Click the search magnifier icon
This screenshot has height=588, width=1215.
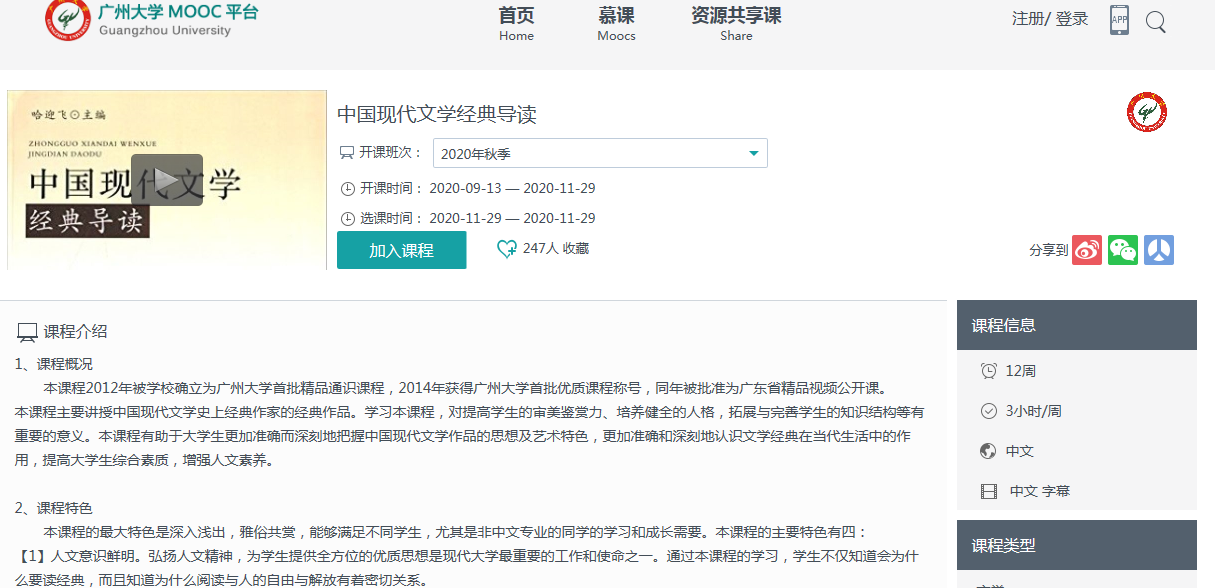(1155, 21)
